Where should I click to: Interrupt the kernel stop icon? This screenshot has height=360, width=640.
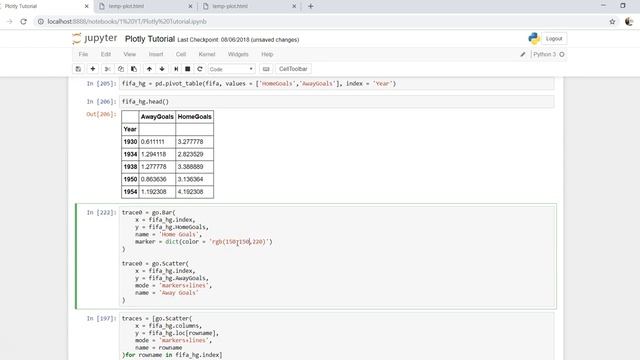tap(188, 69)
